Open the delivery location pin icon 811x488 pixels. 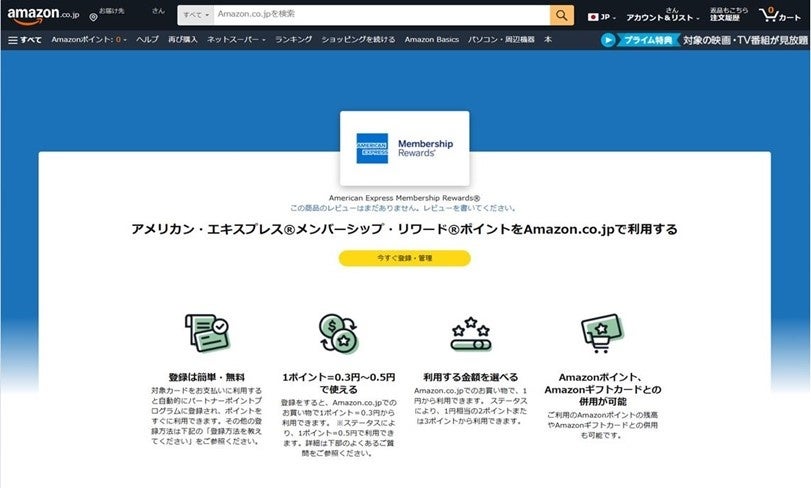pos(93,18)
